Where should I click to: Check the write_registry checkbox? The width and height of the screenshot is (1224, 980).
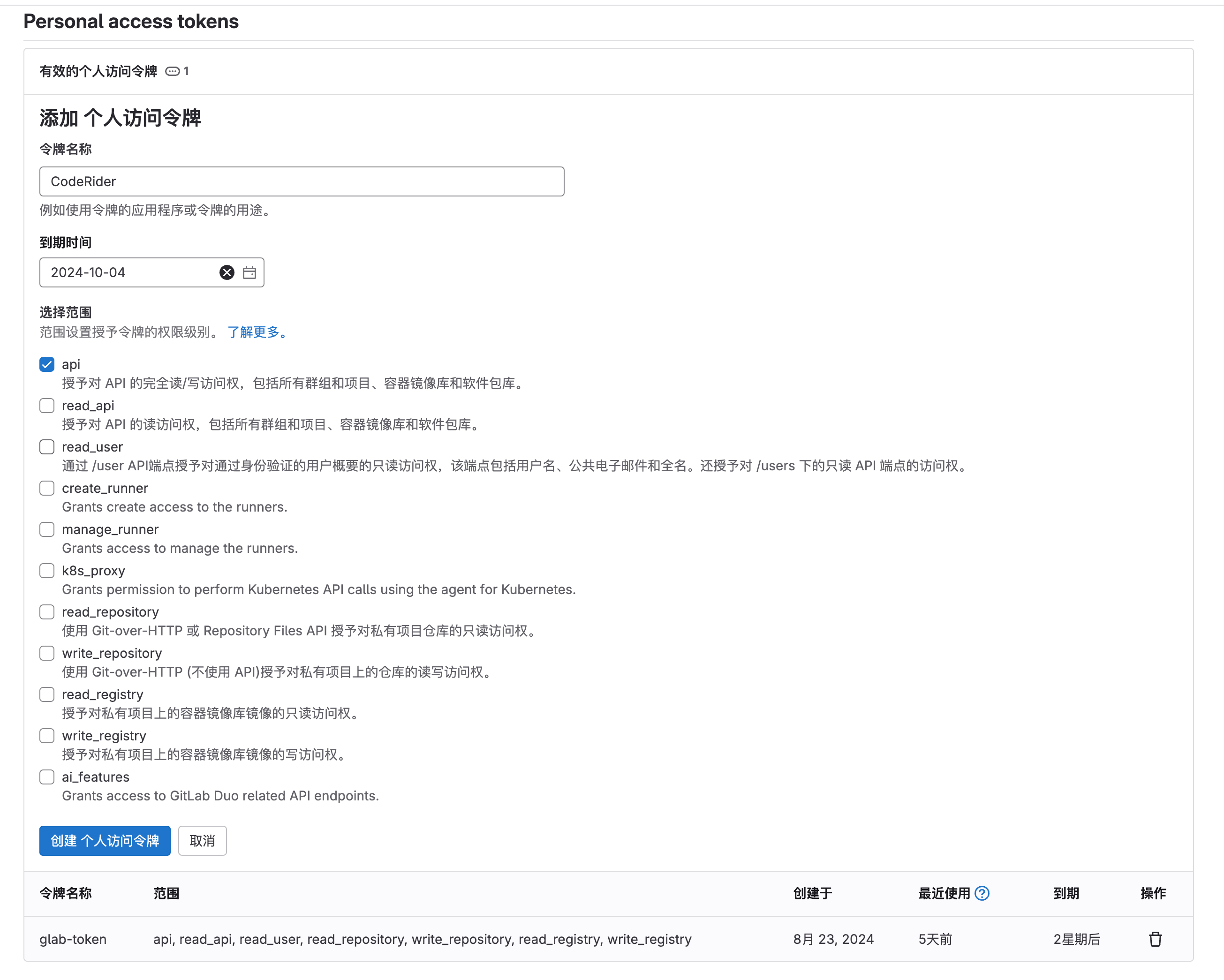pyautogui.click(x=47, y=736)
